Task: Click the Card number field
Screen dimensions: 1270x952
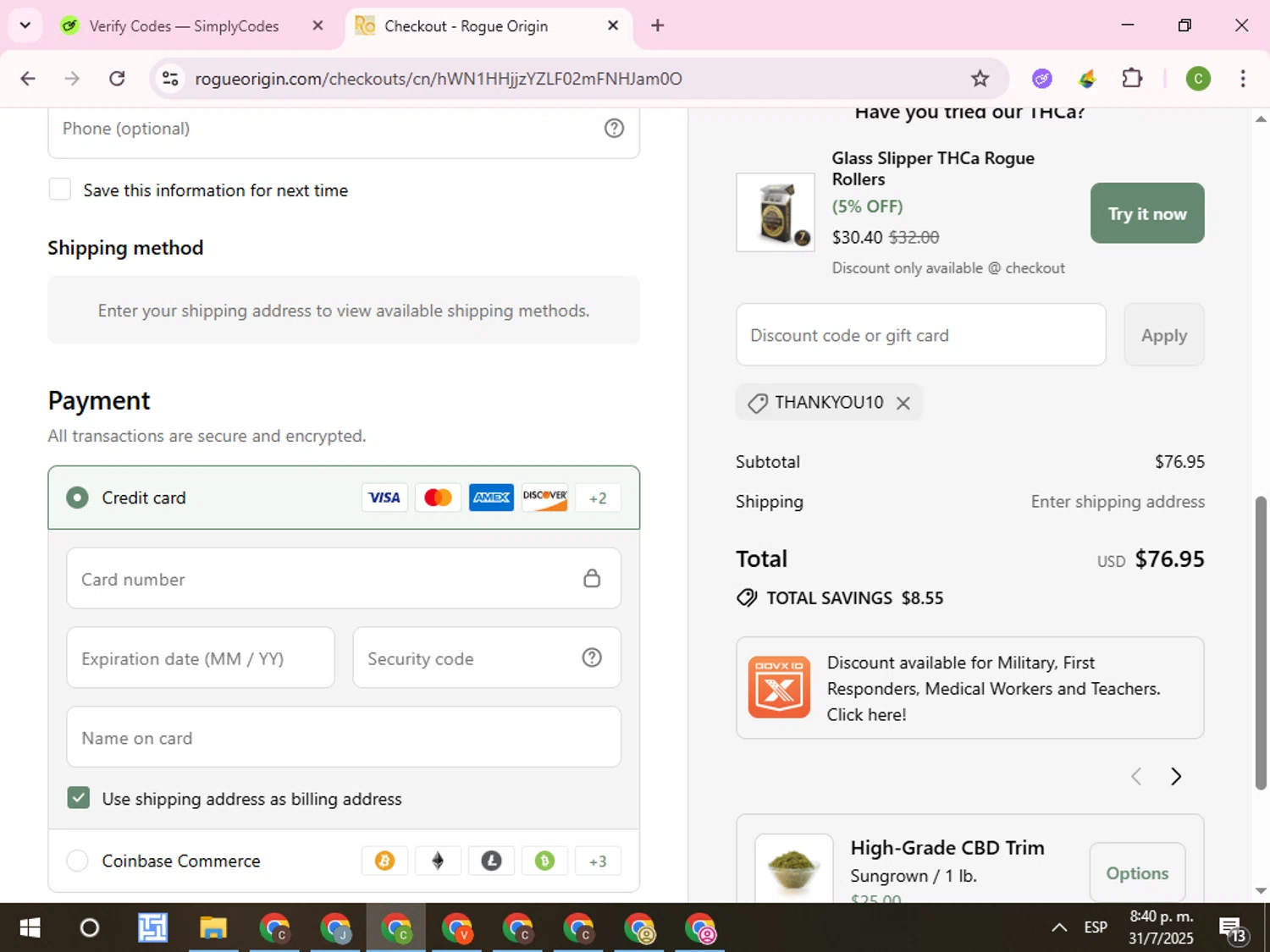Action: (344, 579)
